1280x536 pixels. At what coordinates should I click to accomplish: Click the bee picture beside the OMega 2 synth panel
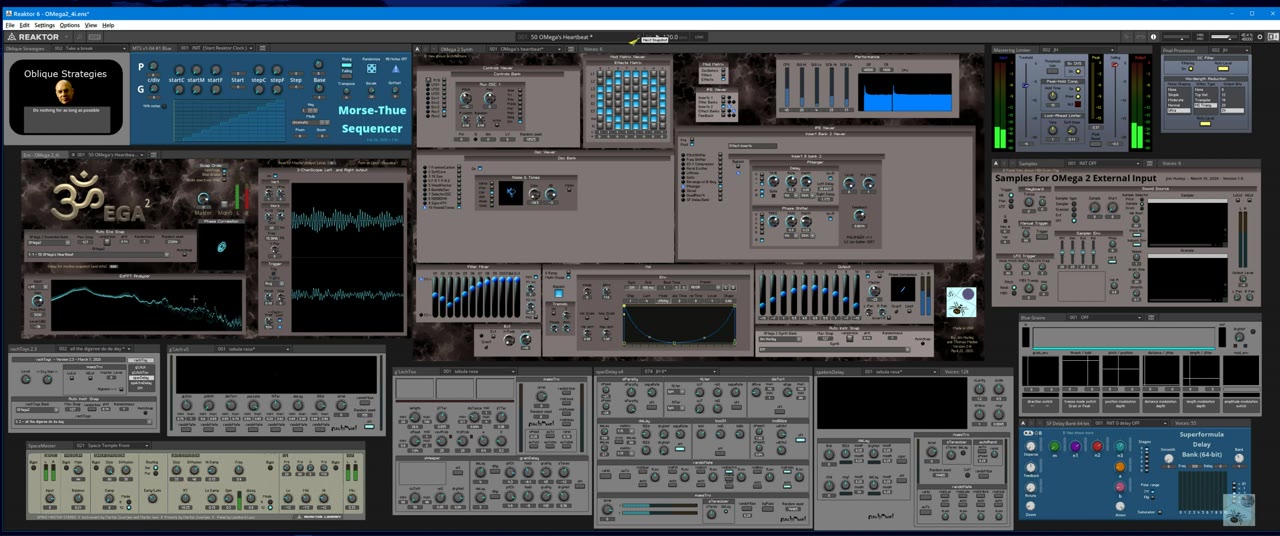[x=961, y=300]
